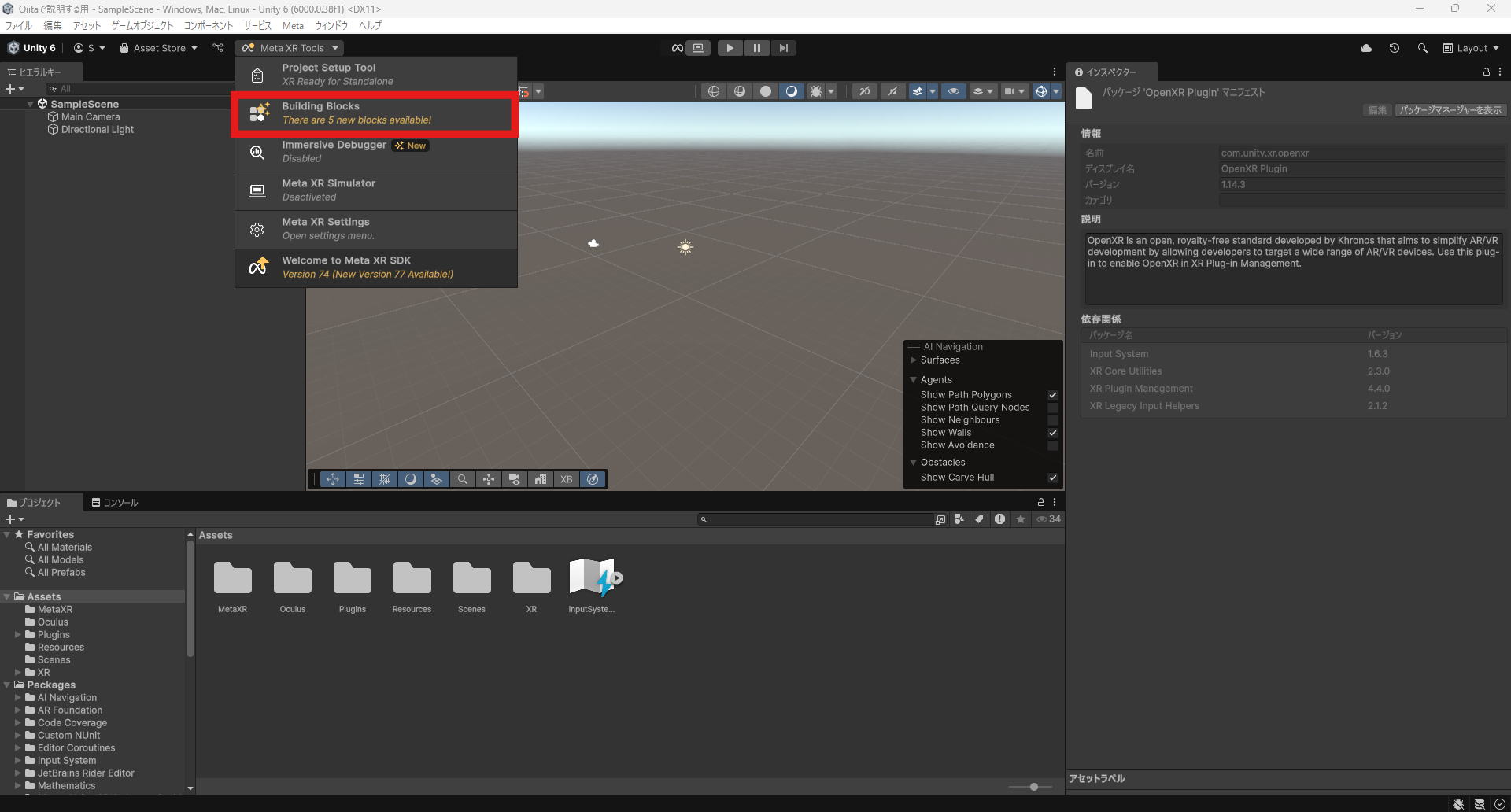The height and width of the screenshot is (812, 1511).
Task: Select the shaded draw mode icon
Action: (x=792, y=91)
